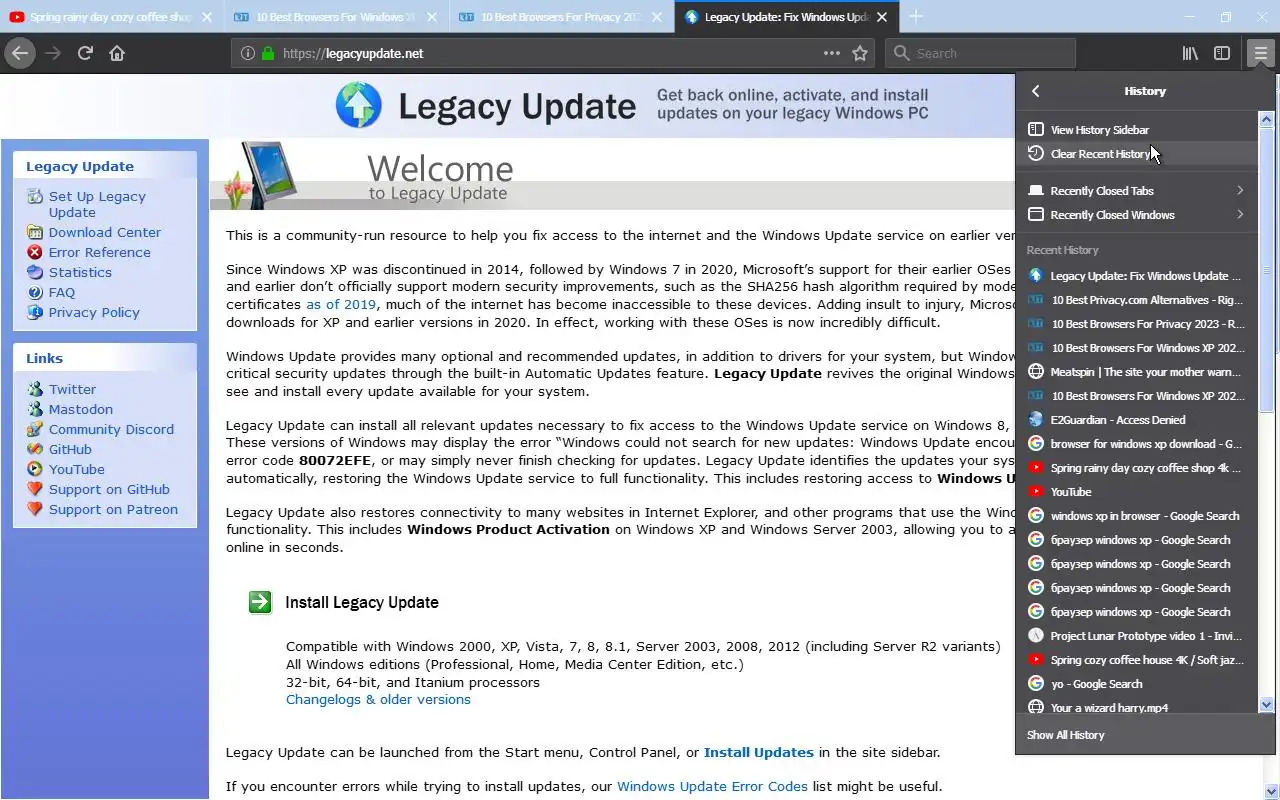Open history entry yo - Google Search
This screenshot has height=800, width=1280.
coord(1137,684)
